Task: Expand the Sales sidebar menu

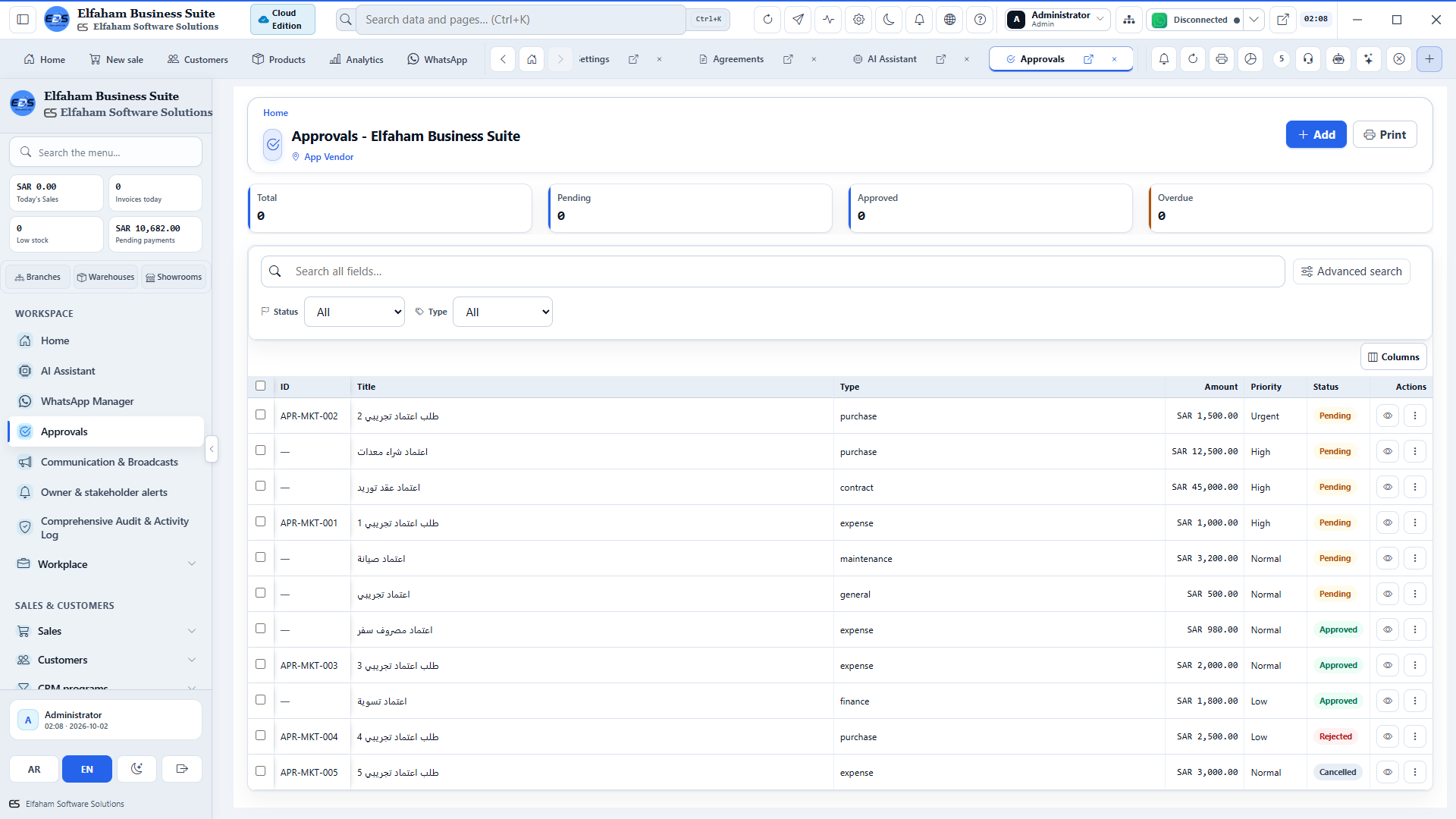Action: click(106, 631)
